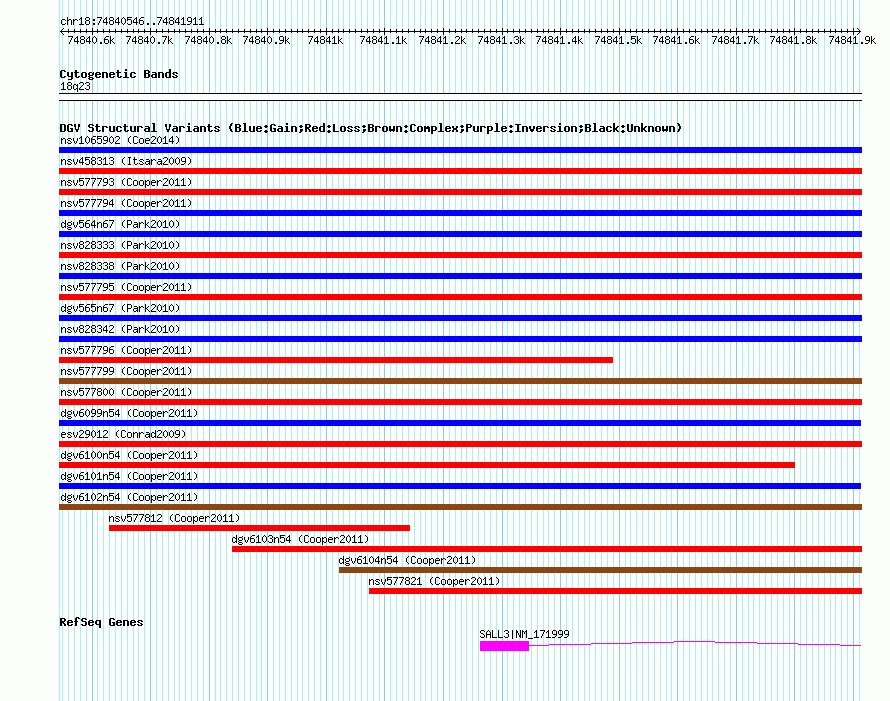Open the SALL3|NM_171999 gene label
This screenshot has height=701, width=890.
[524, 634]
